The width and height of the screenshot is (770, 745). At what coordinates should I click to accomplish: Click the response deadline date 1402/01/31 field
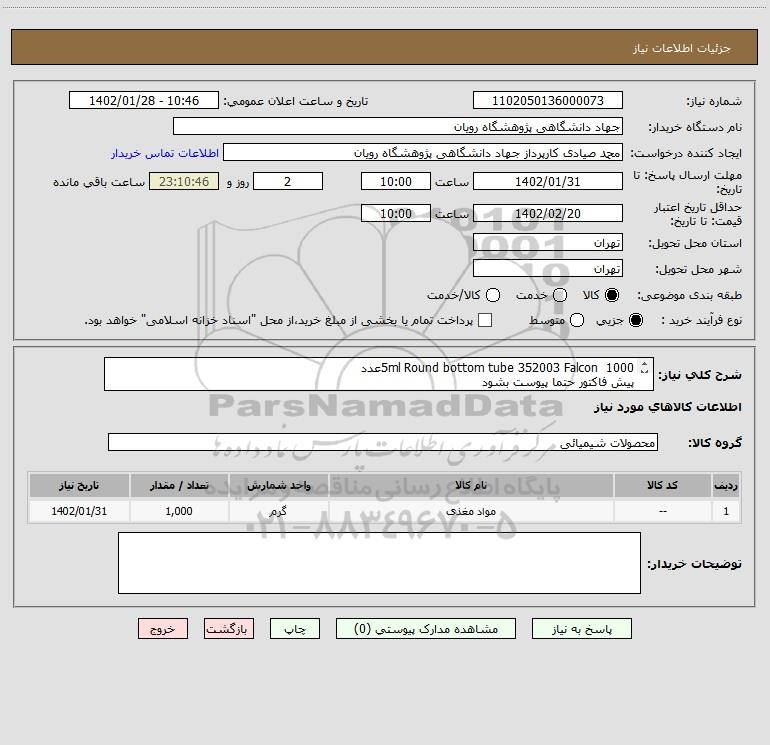pos(548,181)
